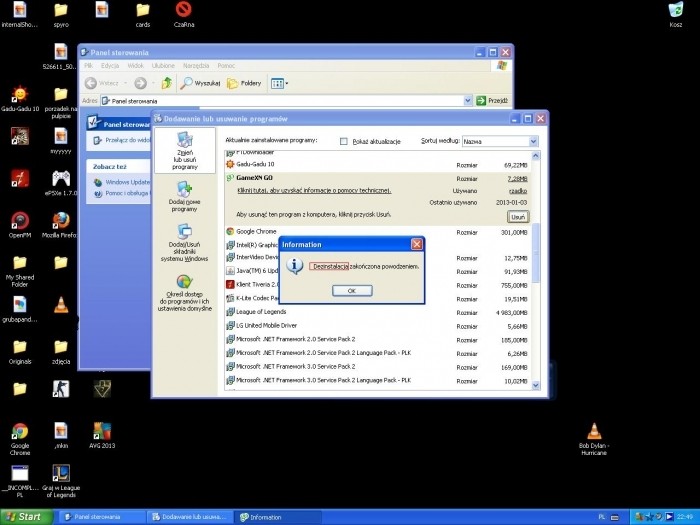Enable the 'Pokaż aktualizacje' checkbox
The image size is (700, 525).
point(344,142)
